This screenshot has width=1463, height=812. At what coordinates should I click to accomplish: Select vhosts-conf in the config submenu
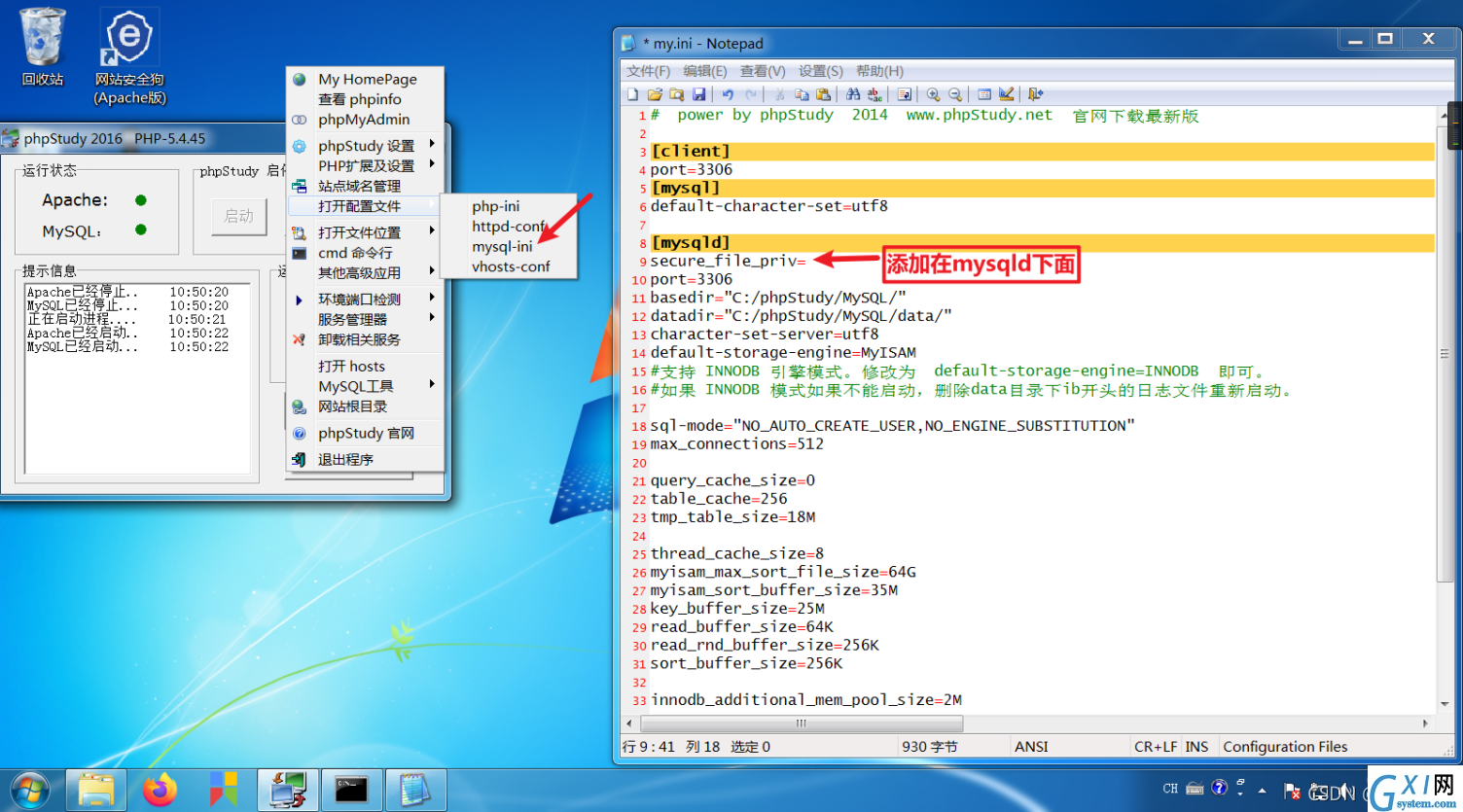pos(509,266)
